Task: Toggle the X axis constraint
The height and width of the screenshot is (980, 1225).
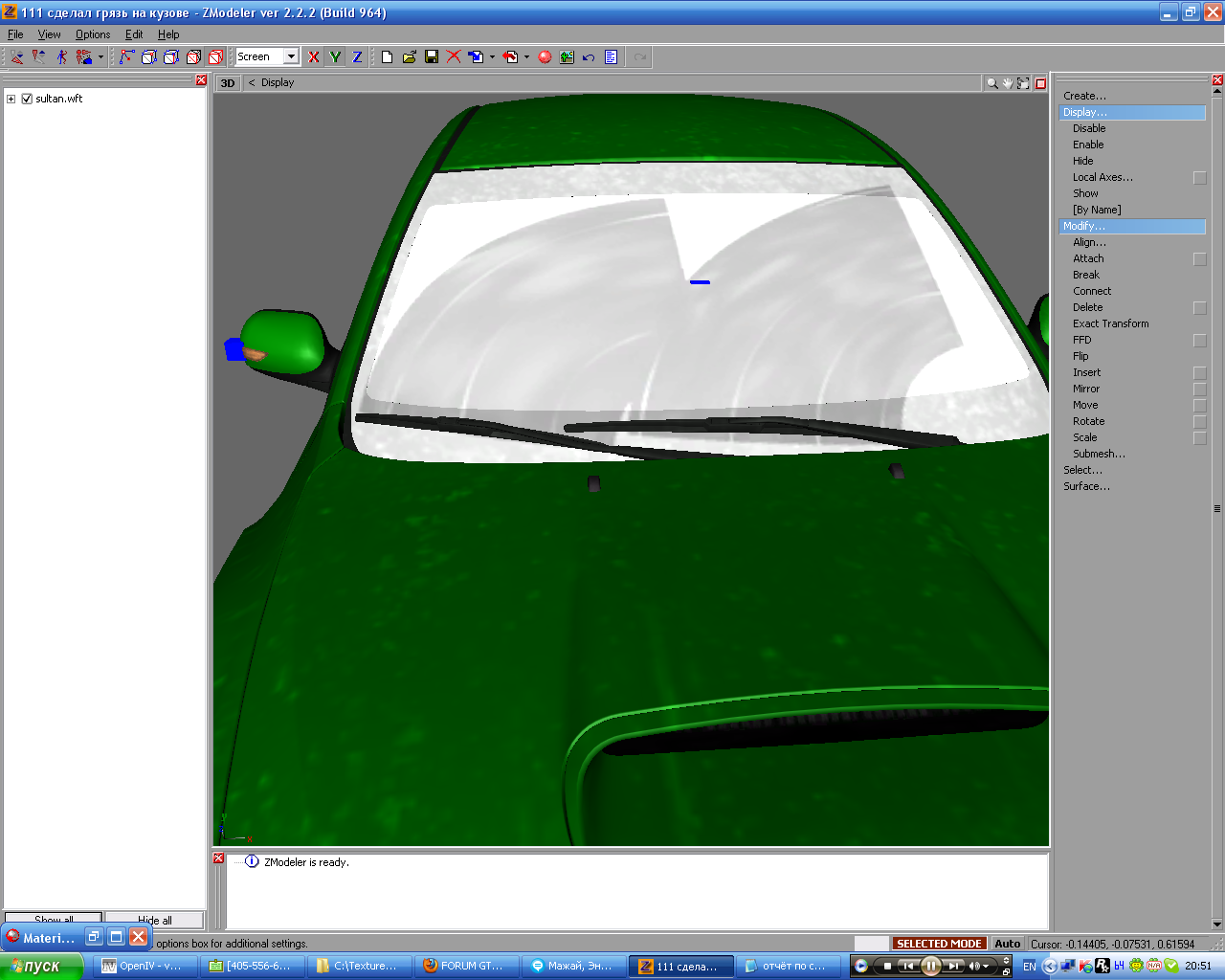Action: click(x=313, y=57)
